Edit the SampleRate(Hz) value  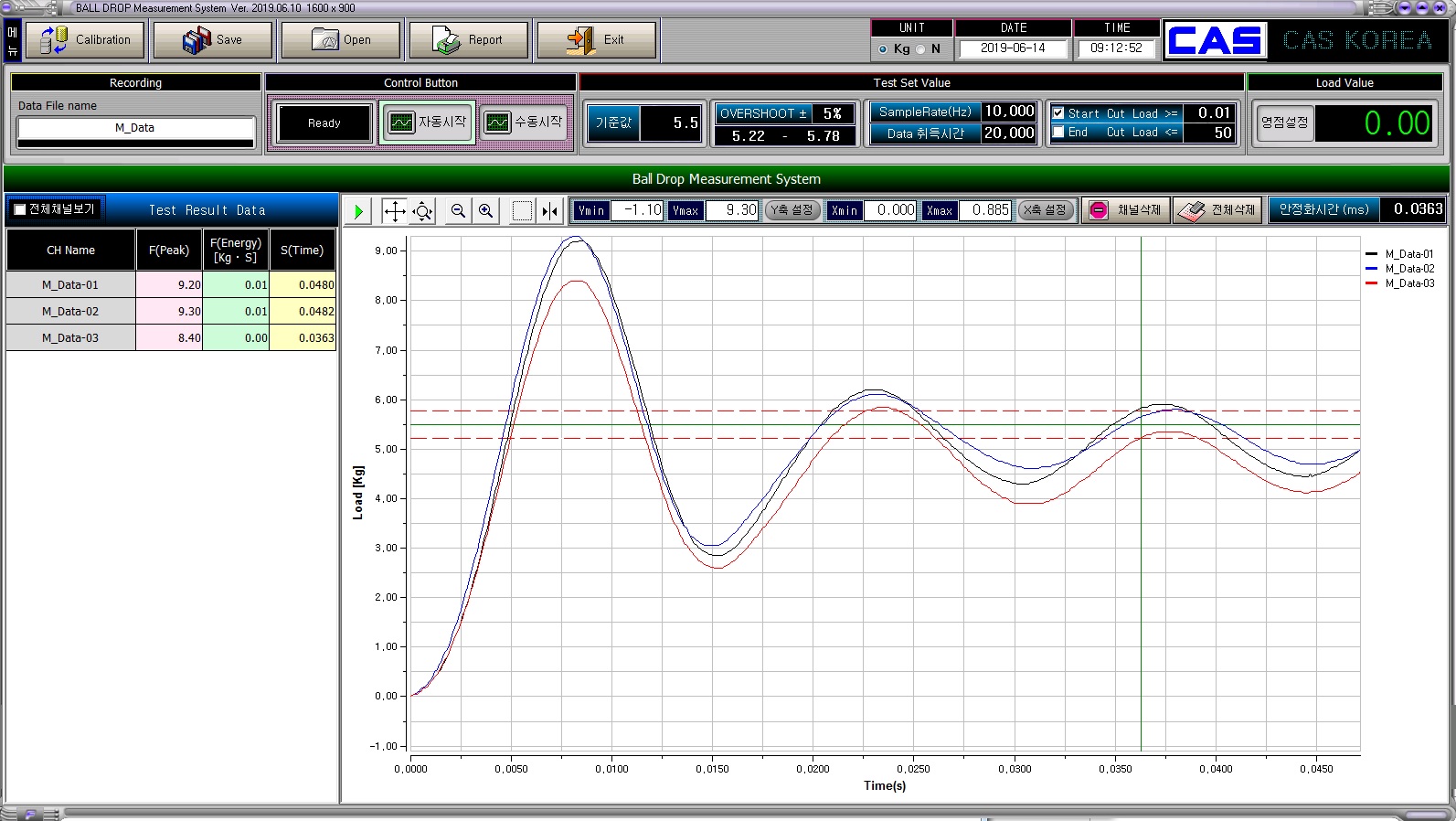pyautogui.click(x=1009, y=112)
